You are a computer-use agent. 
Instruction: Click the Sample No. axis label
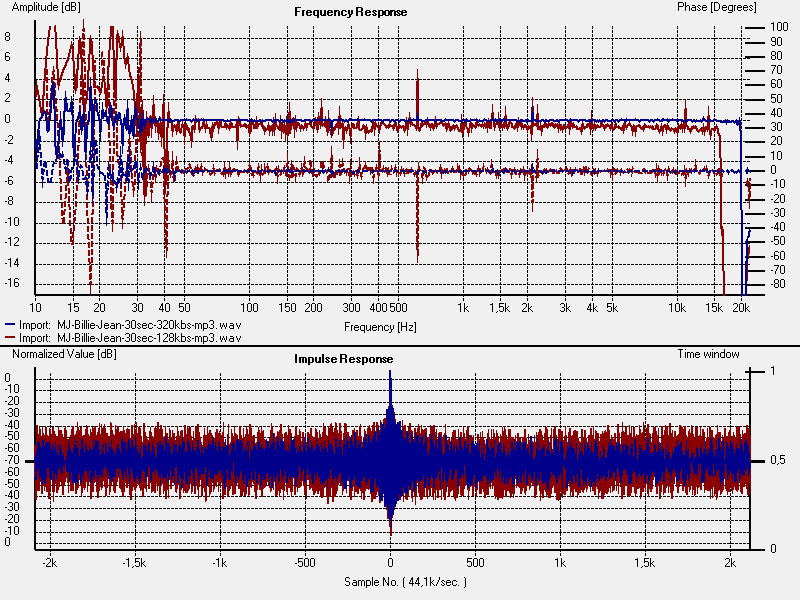click(x=405, y=582)
